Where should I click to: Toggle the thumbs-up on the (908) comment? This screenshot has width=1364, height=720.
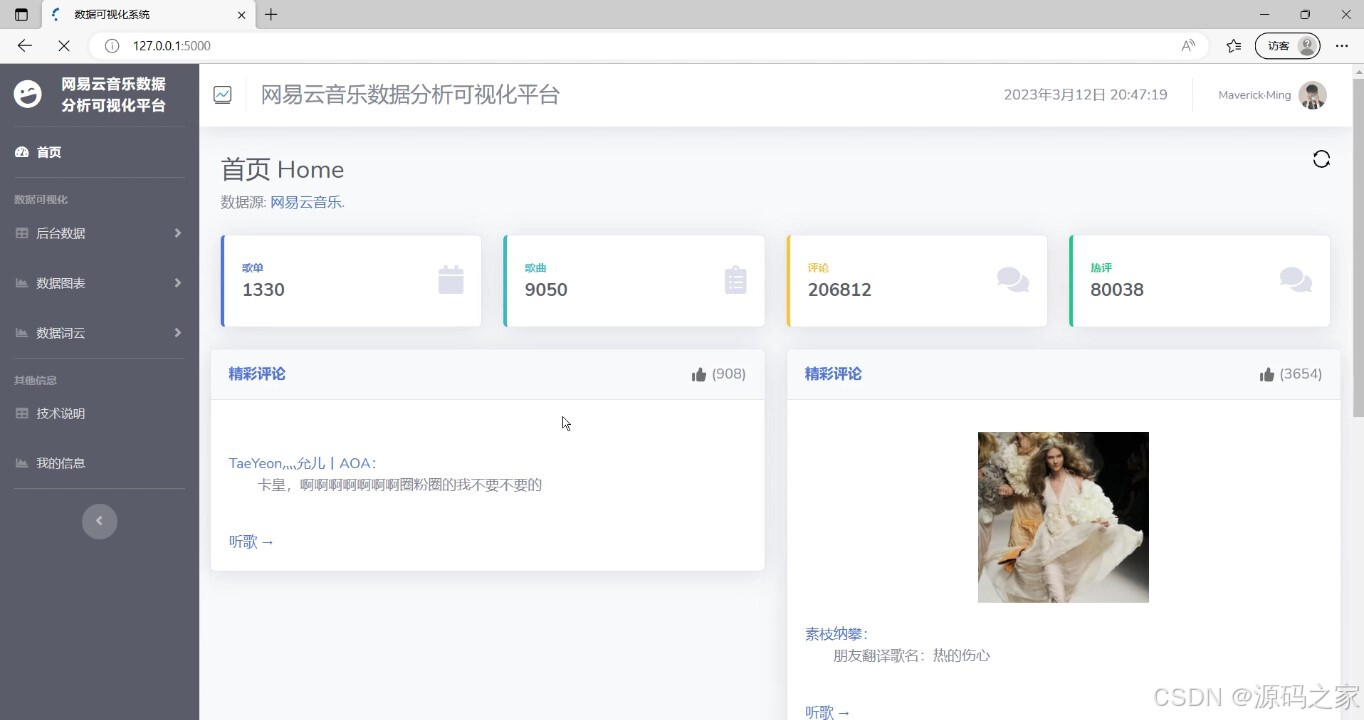699,373
